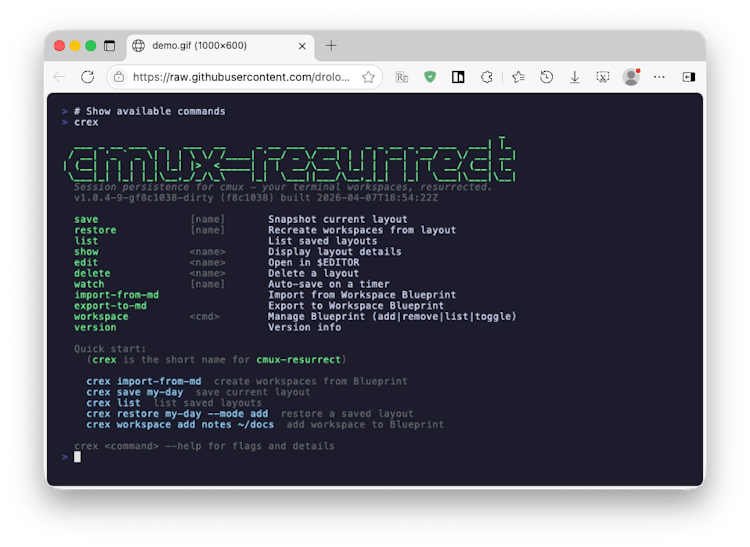
Task: Open the browser extensions puzzle icon
Action: click(487, 77)
